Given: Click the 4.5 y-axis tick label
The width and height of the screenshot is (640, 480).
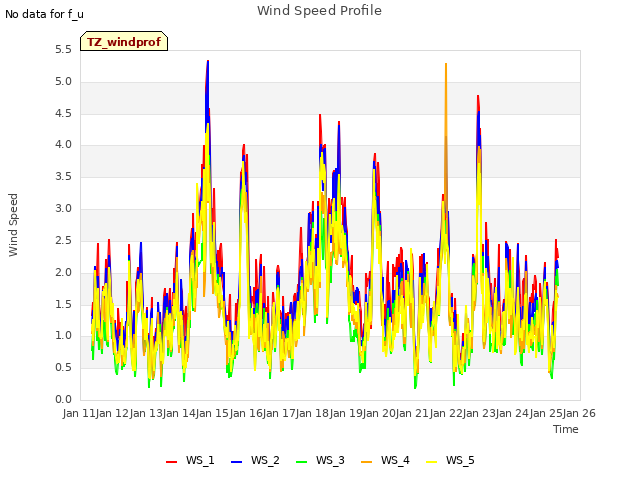Looking at the screenshot, I should pos(63,113).
